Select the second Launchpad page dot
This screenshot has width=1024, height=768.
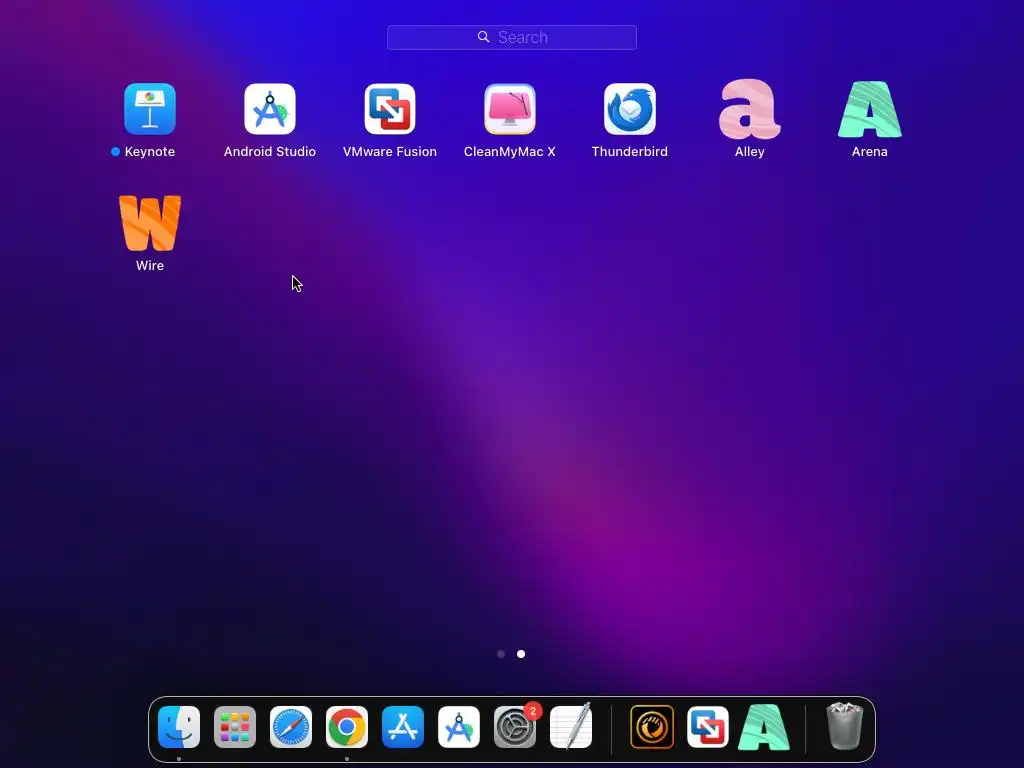521,654
